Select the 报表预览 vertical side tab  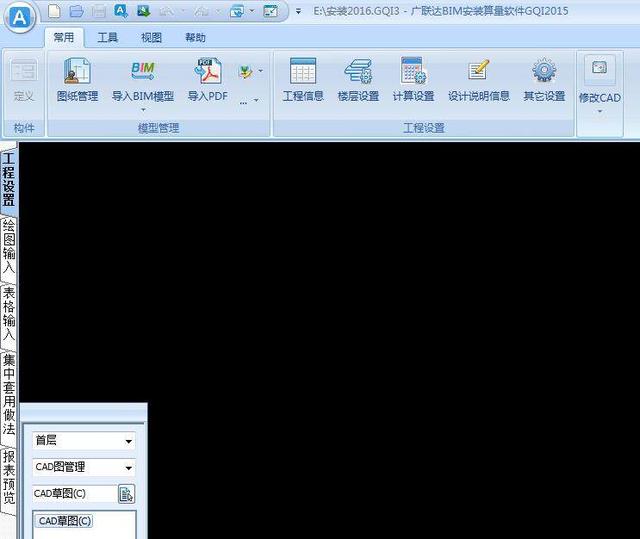(x=9, y=477)
